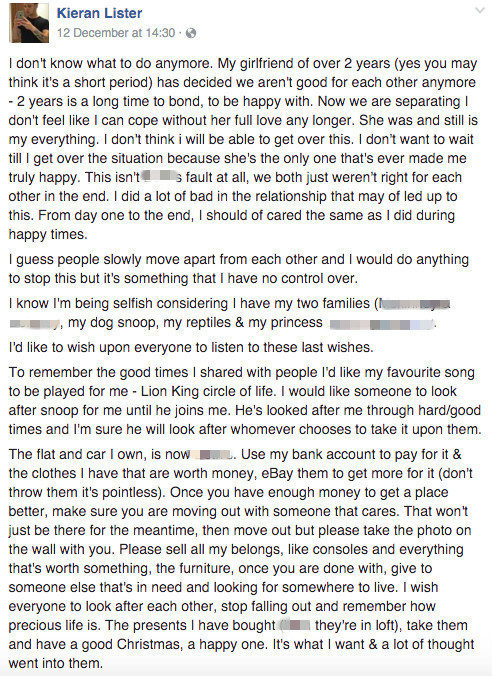
Task: Click the sentence "I'd like to wish upon everyone"
Action: (x=191, y=347)
